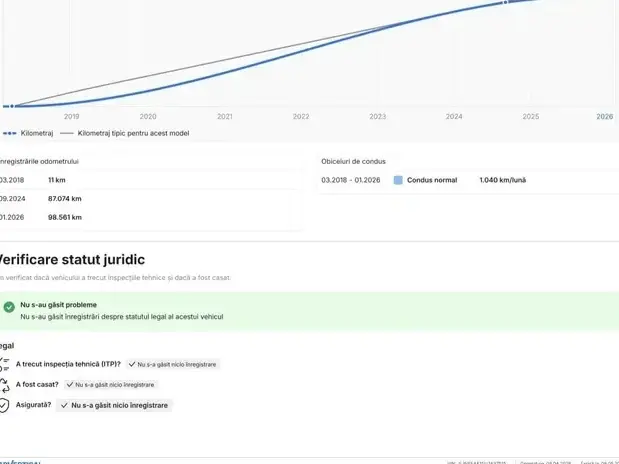This screenshot has width=619, height=464.
Task: Click the '03.2018 - 01.2026' period text
Action: [351, 180]
